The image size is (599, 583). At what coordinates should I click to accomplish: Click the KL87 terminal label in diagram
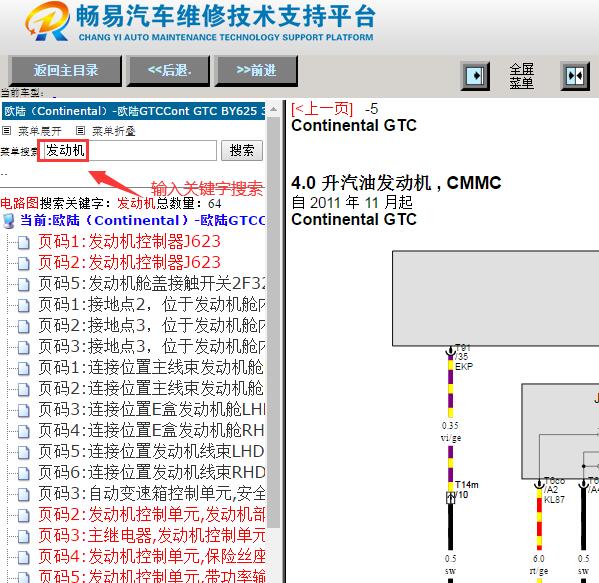[x=554, y=499]
